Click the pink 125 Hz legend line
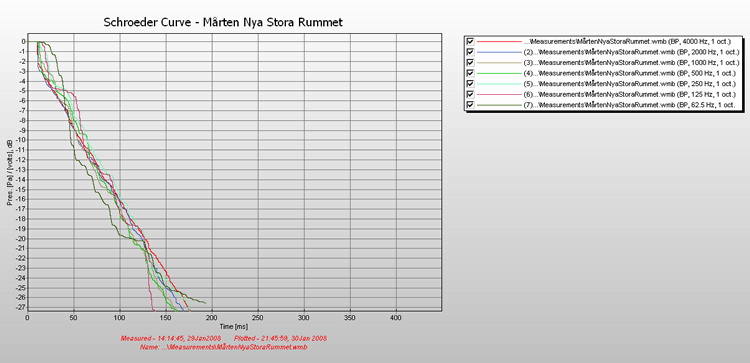 pos(499,94)
